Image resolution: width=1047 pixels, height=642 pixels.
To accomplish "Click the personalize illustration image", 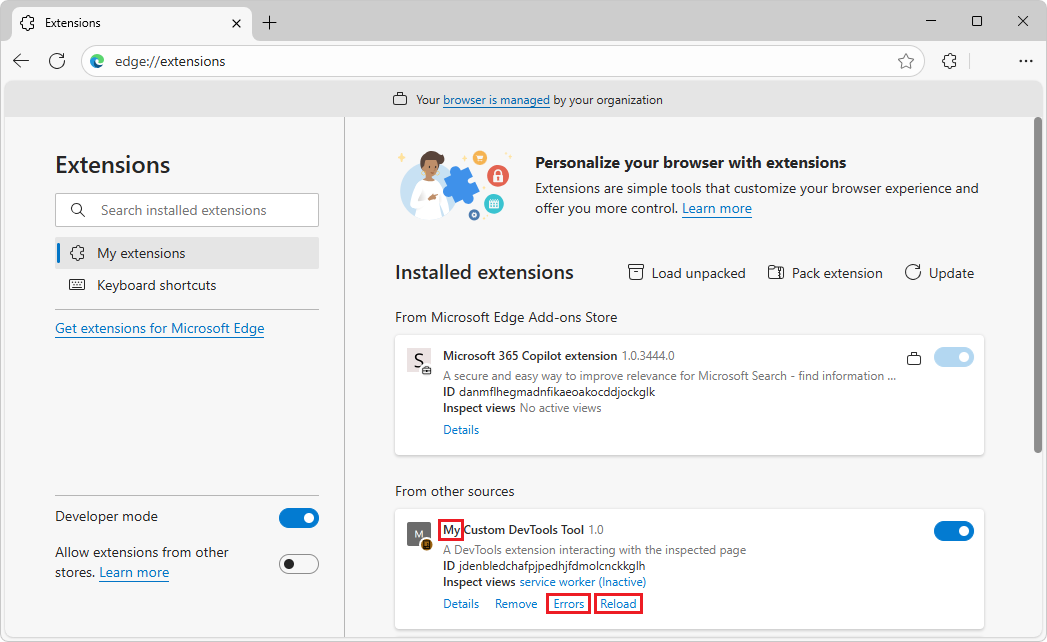I will tap(455, 185).
